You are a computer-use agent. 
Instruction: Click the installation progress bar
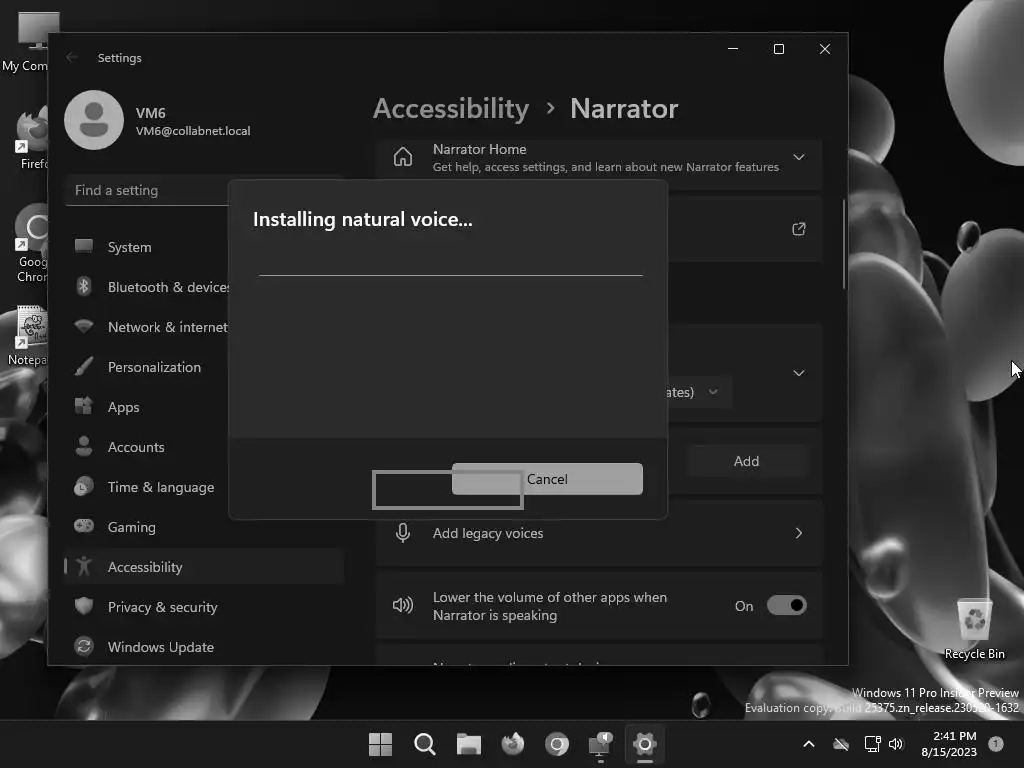pyautogui.click(x=451, y=276)
